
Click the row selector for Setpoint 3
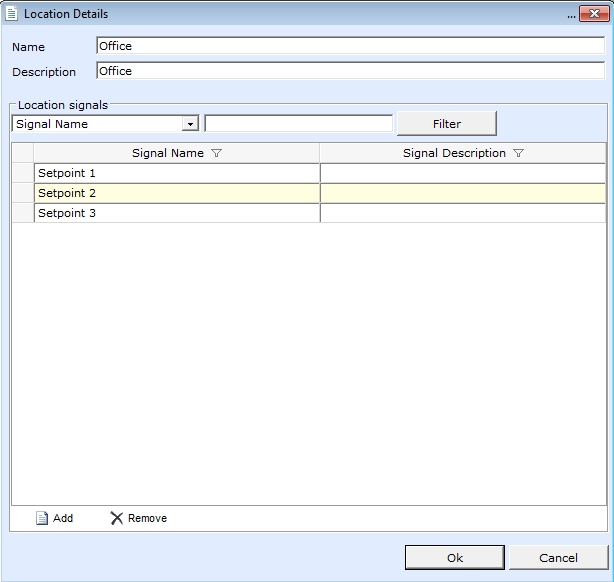point(22,213)
